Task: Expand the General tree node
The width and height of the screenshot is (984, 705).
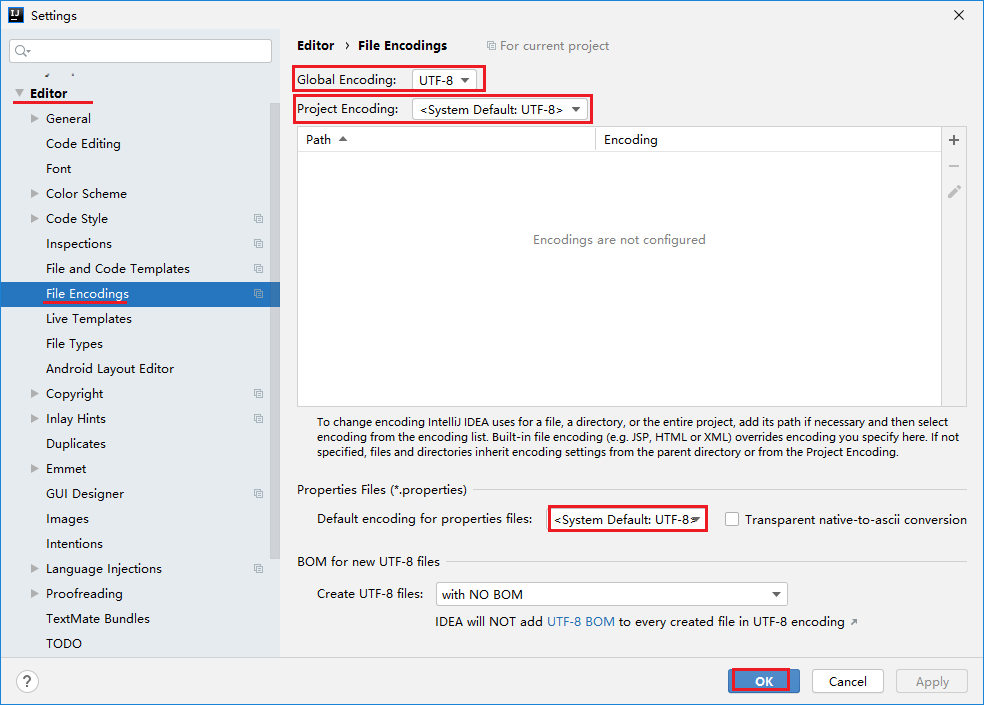Action: click(35, 118)
